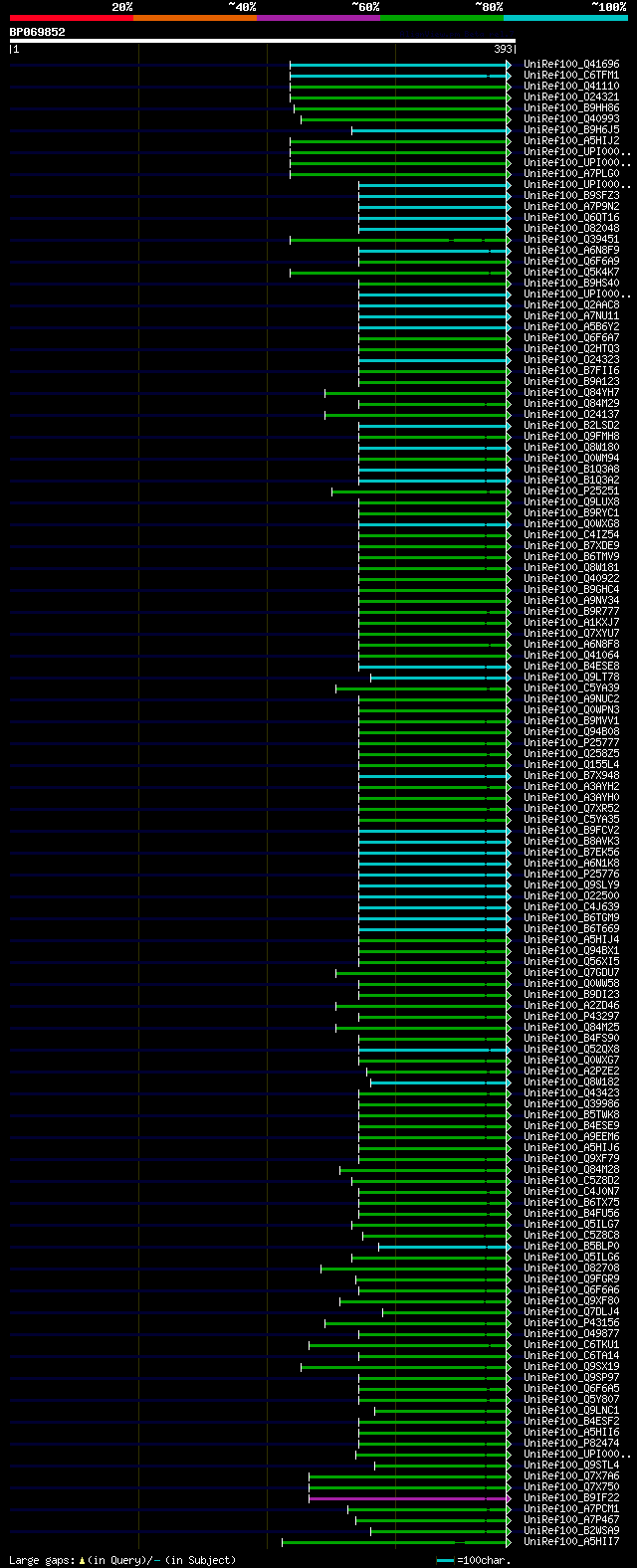This screenshot has width=637, height=1568.
Task: Click the UniRef100_C4J639 label
Action: pos(571,907)
